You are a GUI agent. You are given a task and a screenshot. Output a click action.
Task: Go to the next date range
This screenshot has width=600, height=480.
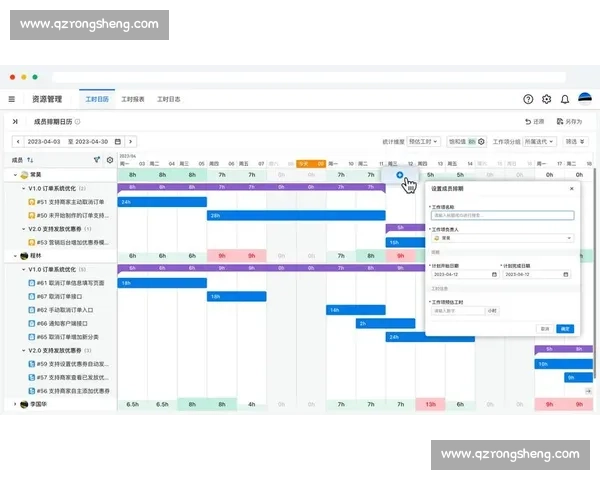point(130,142)
